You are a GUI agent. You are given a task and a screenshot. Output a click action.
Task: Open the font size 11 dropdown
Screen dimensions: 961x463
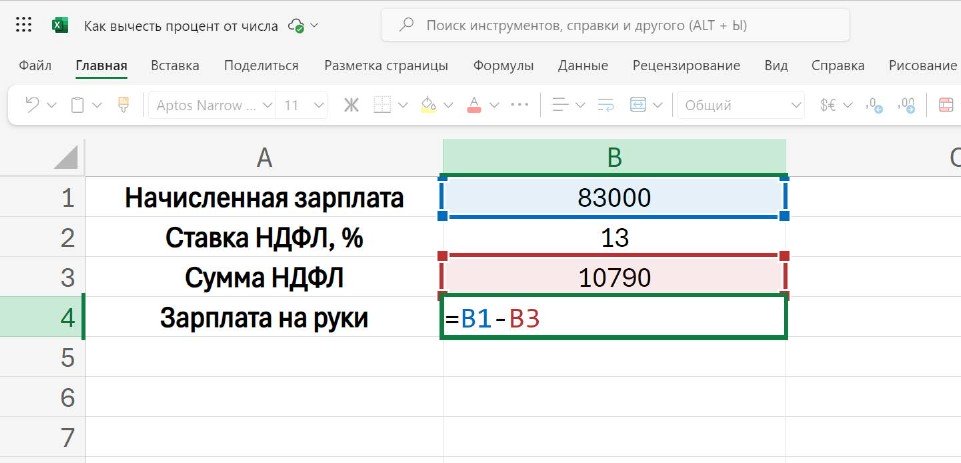click(318, 105)
